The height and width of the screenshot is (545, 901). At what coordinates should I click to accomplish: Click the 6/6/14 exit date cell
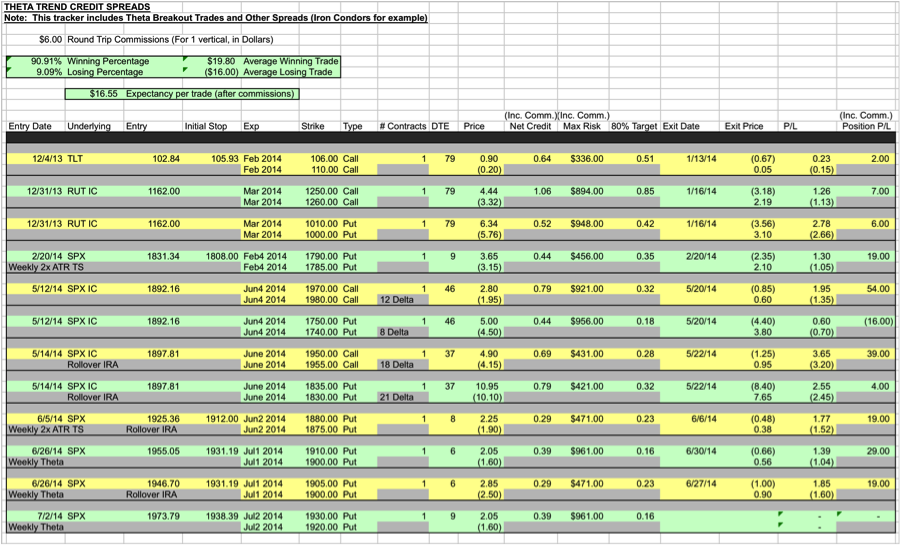click(x=704, y=419)
